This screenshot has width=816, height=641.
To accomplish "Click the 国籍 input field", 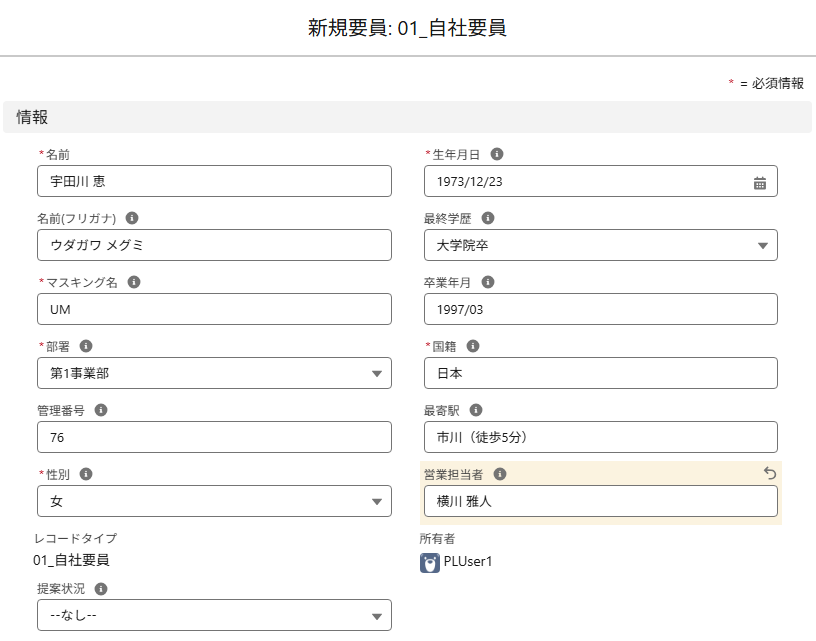I will tap(600, 373).
